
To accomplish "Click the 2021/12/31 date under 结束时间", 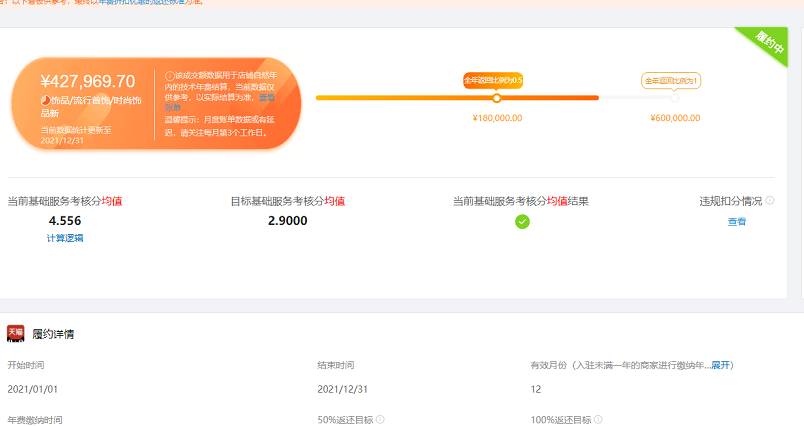I will (343, 389).
